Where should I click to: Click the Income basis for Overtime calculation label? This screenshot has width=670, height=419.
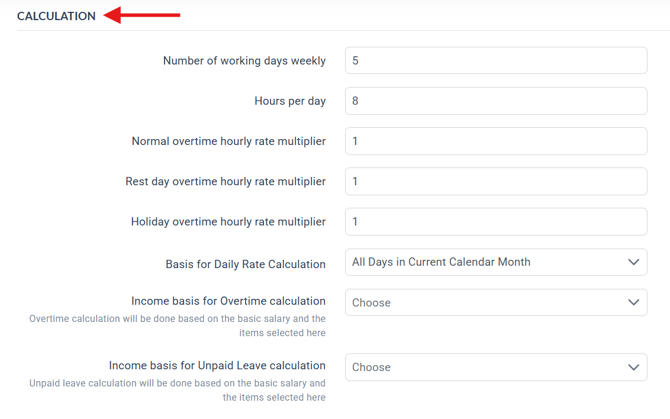tap(228, 301)
